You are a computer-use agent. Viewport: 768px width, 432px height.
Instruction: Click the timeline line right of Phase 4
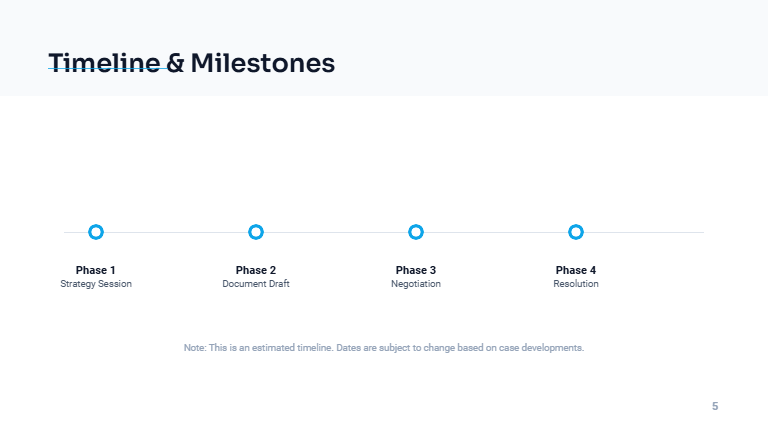645,232
